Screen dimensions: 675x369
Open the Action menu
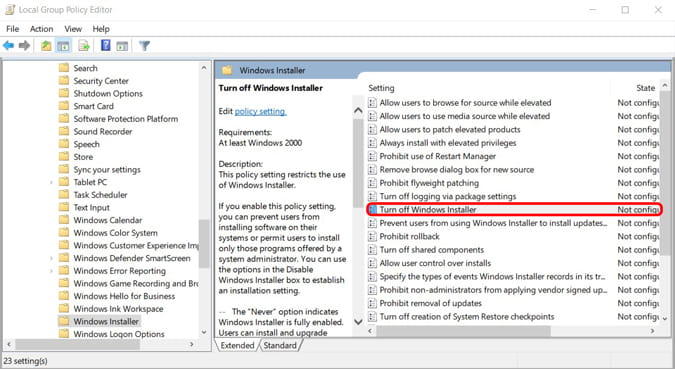[x=41, y=29]
